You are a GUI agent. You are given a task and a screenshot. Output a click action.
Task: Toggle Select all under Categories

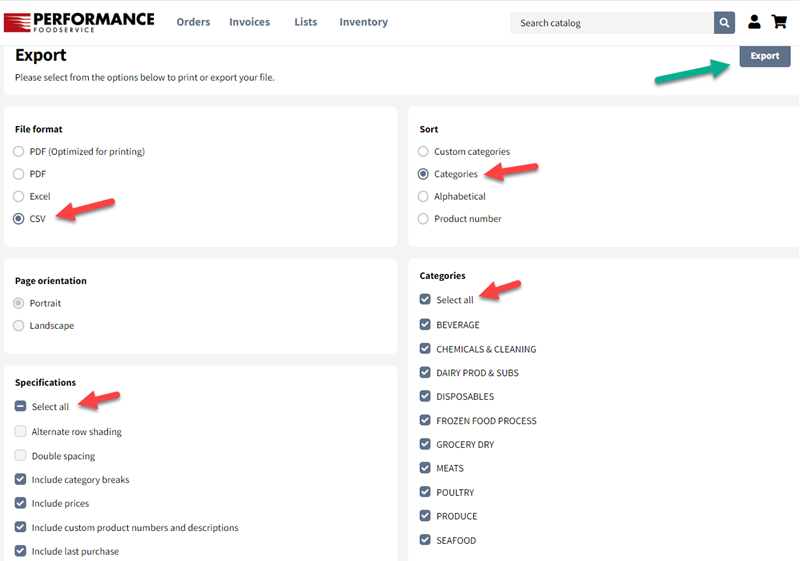click(x=425, y=299)
